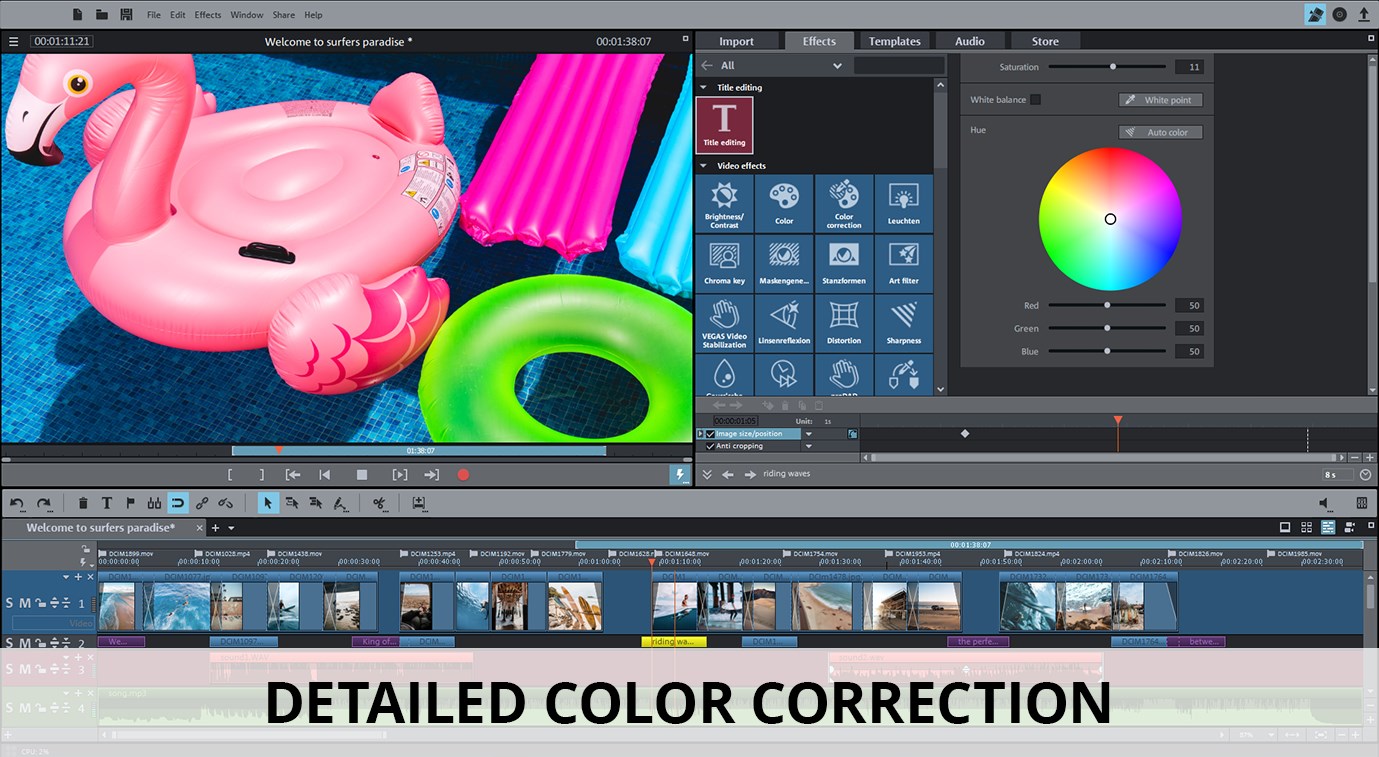This screenshot has height=757, width=1379.
Task: Select the Sharpness video effect
Action: [904, 322]
